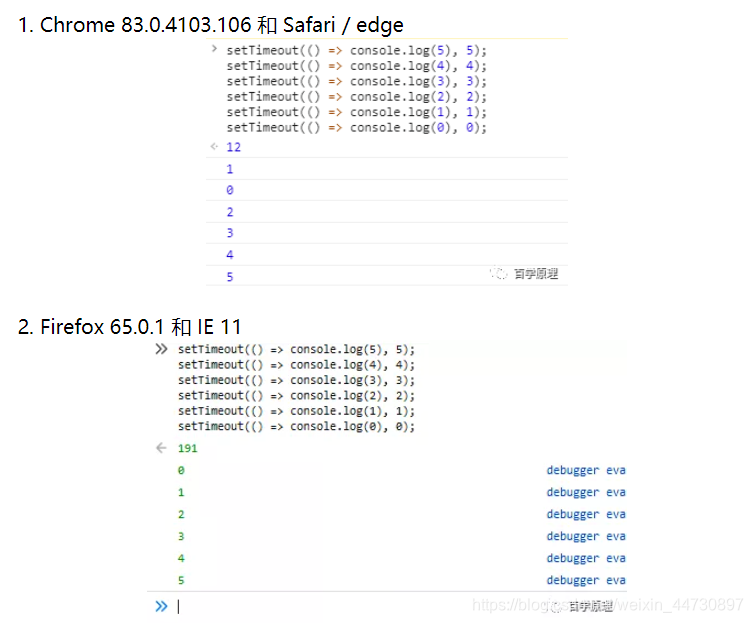Select Chrome console output row 2

click(387, 212)
